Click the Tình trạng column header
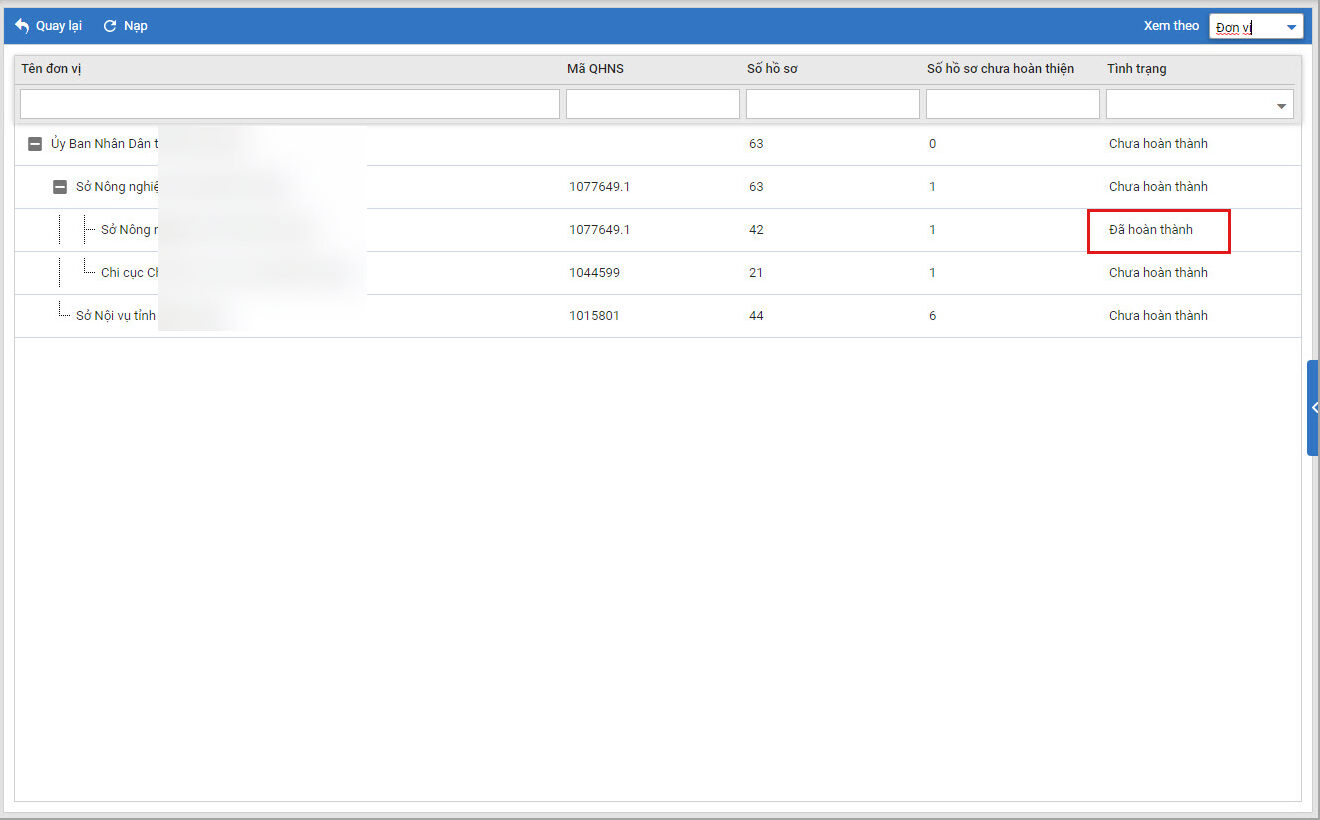The width and height of the screenshot is (1320, 820). tap(1136, 69)
